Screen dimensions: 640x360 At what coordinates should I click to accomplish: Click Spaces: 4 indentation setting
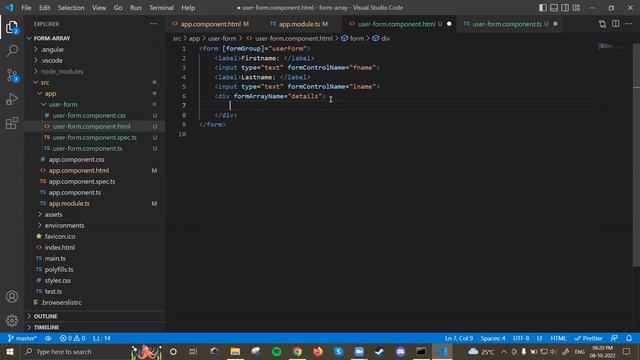[x=493, y=338]
